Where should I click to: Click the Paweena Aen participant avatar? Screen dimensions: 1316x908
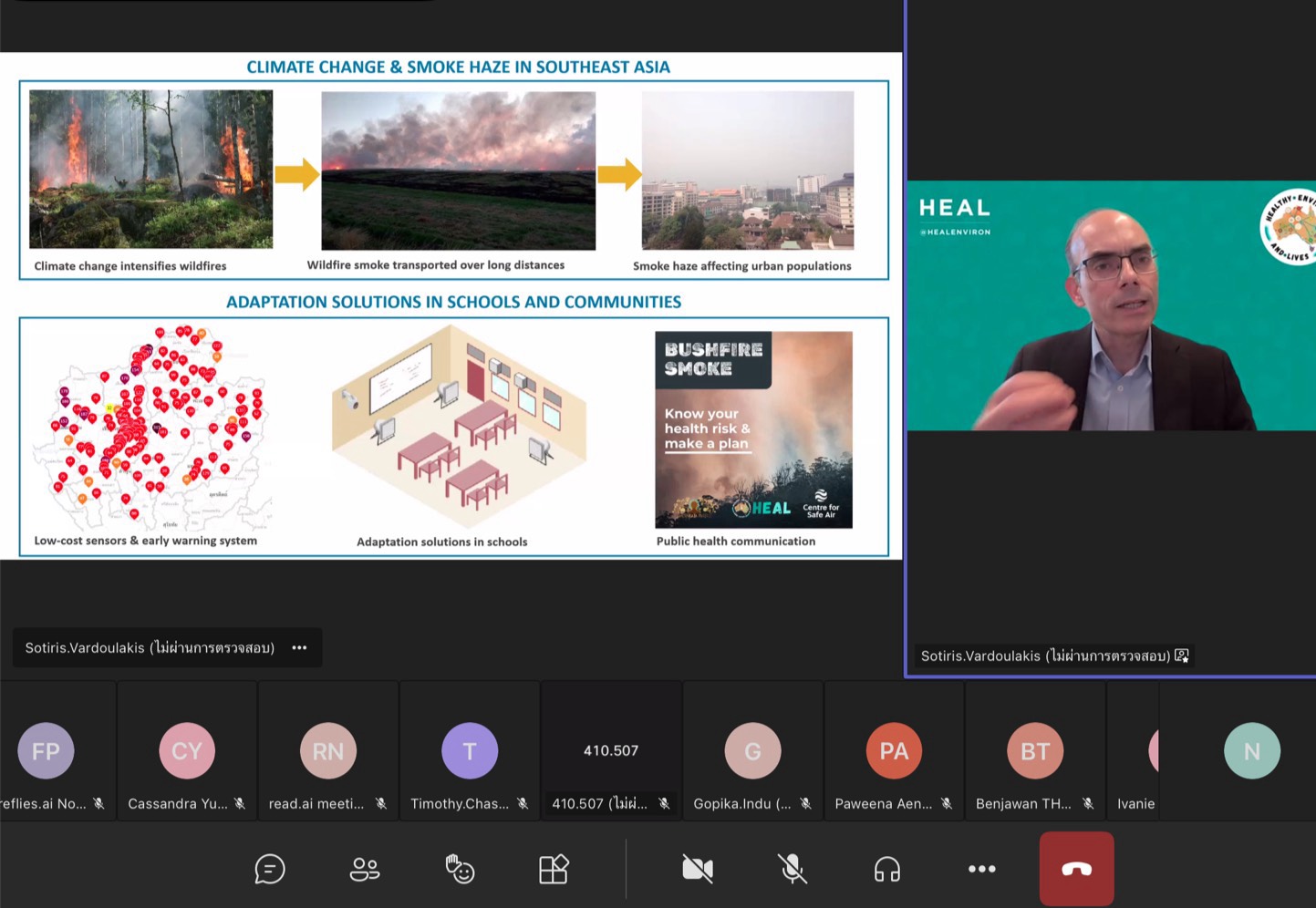click(894, 751)
